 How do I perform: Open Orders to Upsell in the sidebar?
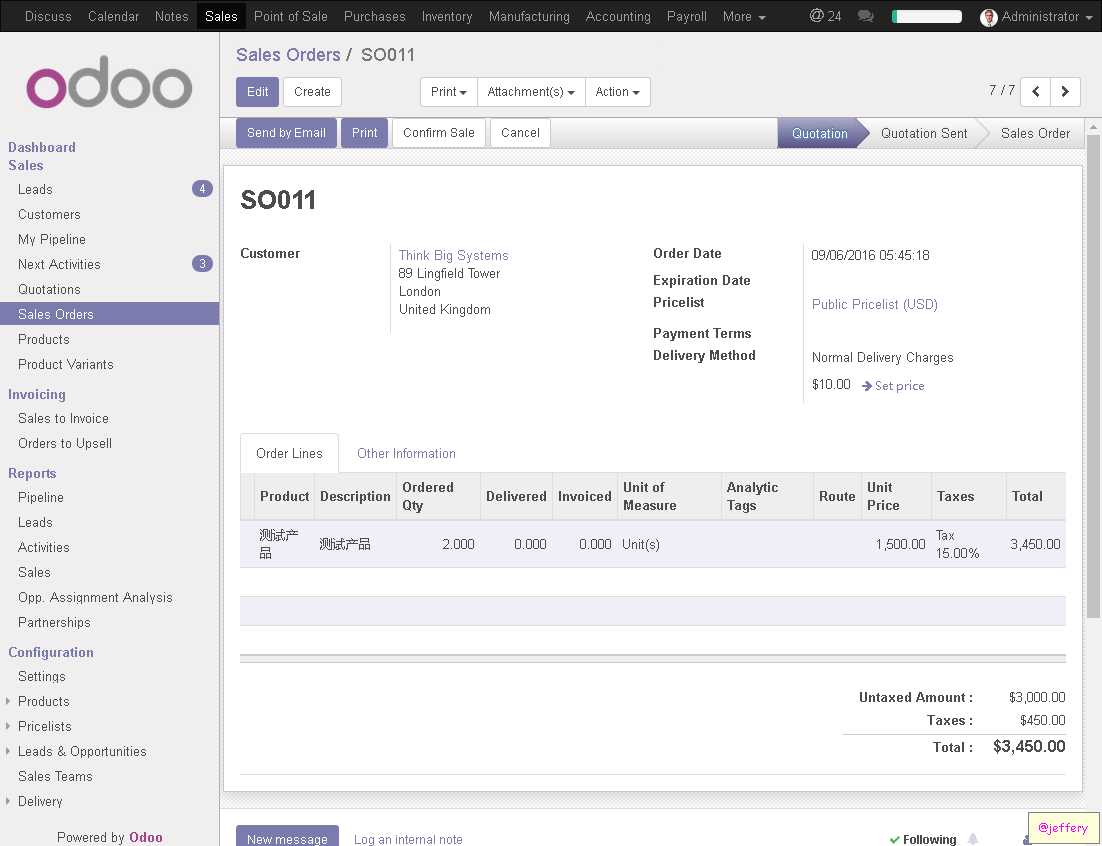pyautogui.click(x=65, y=443)
